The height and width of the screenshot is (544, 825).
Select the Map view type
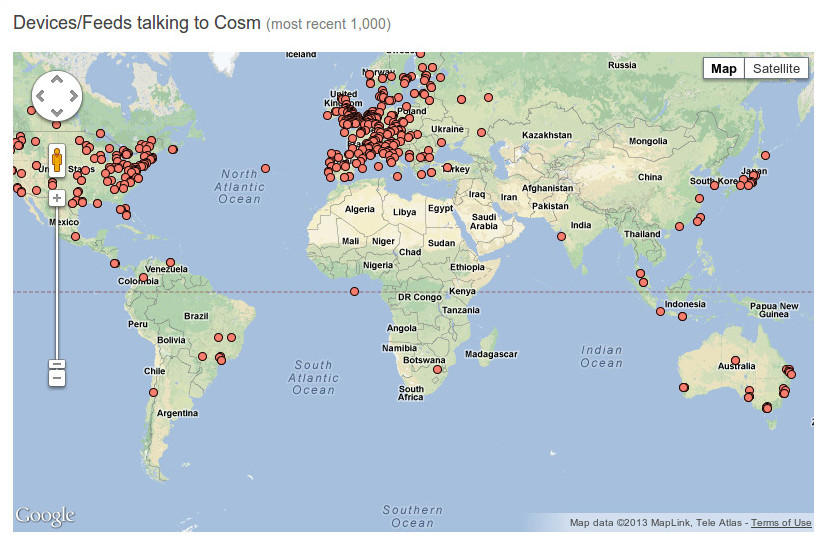click(724, 68)
